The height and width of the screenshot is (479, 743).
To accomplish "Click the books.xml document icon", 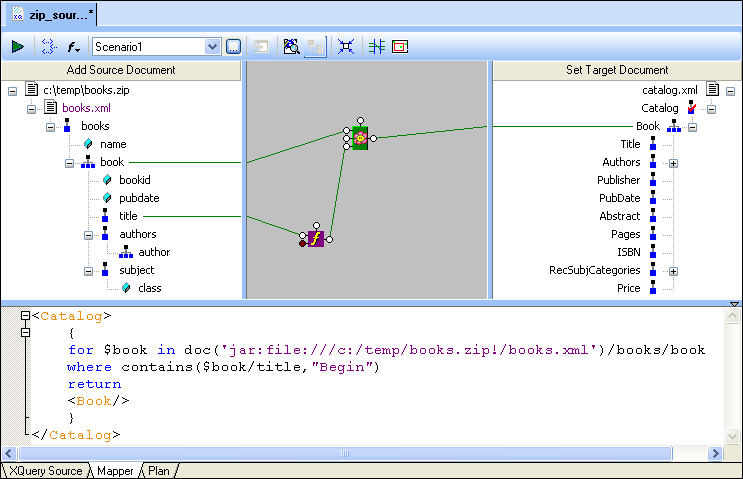I will [51, 107].
